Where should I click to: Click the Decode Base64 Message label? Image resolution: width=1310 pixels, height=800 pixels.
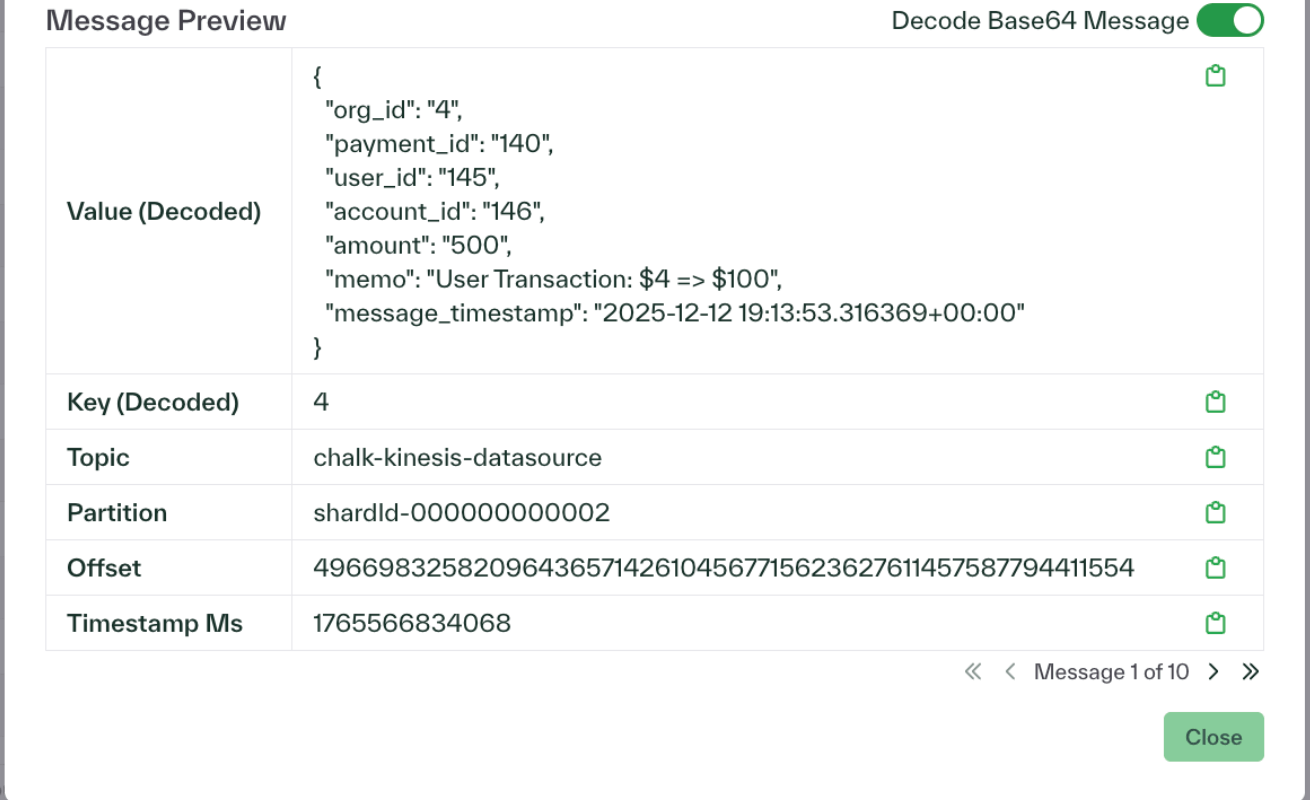click(1040, 21)
